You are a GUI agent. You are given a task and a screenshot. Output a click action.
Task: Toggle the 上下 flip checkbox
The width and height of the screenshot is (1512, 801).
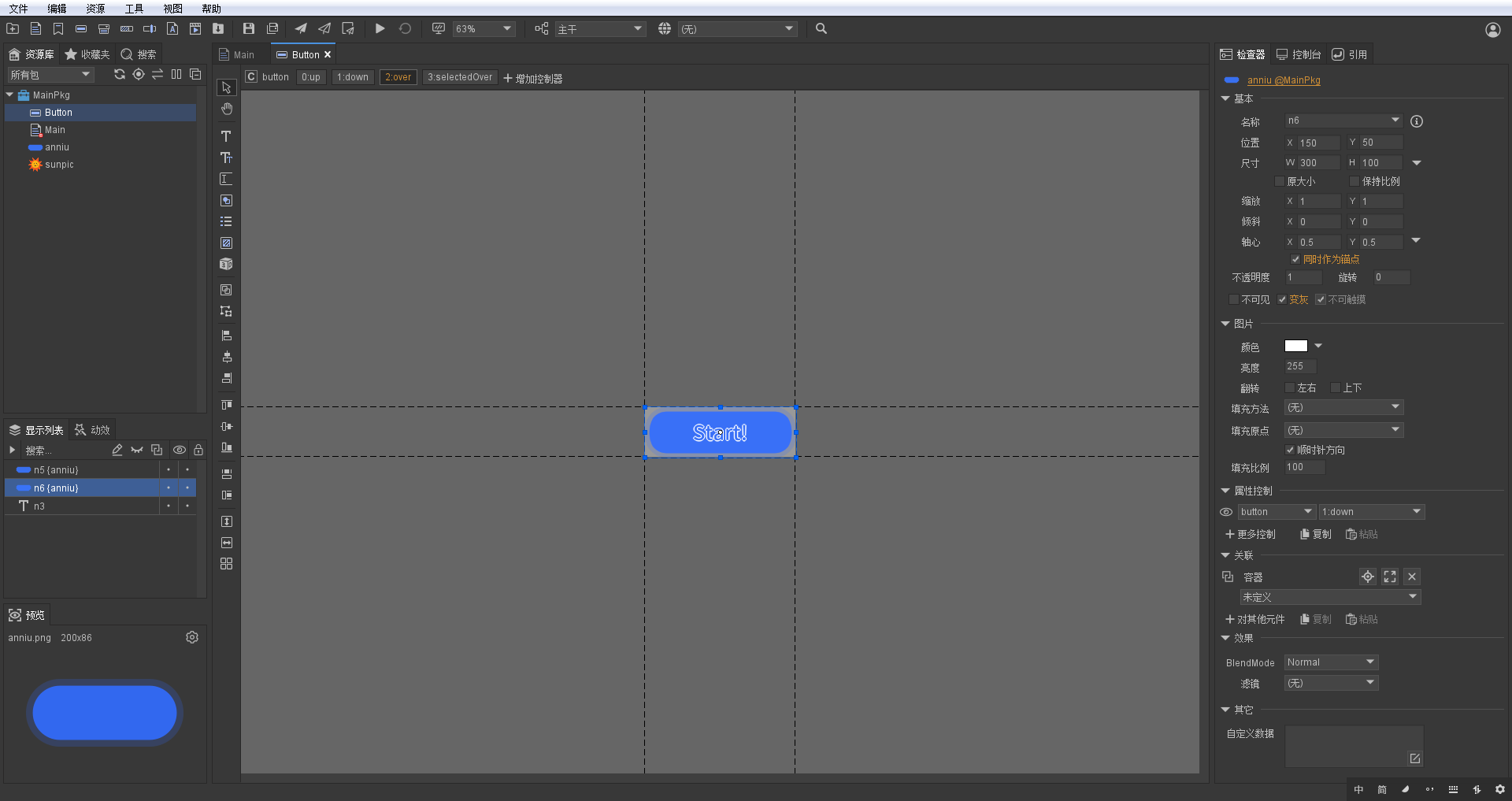(1336, 388)
